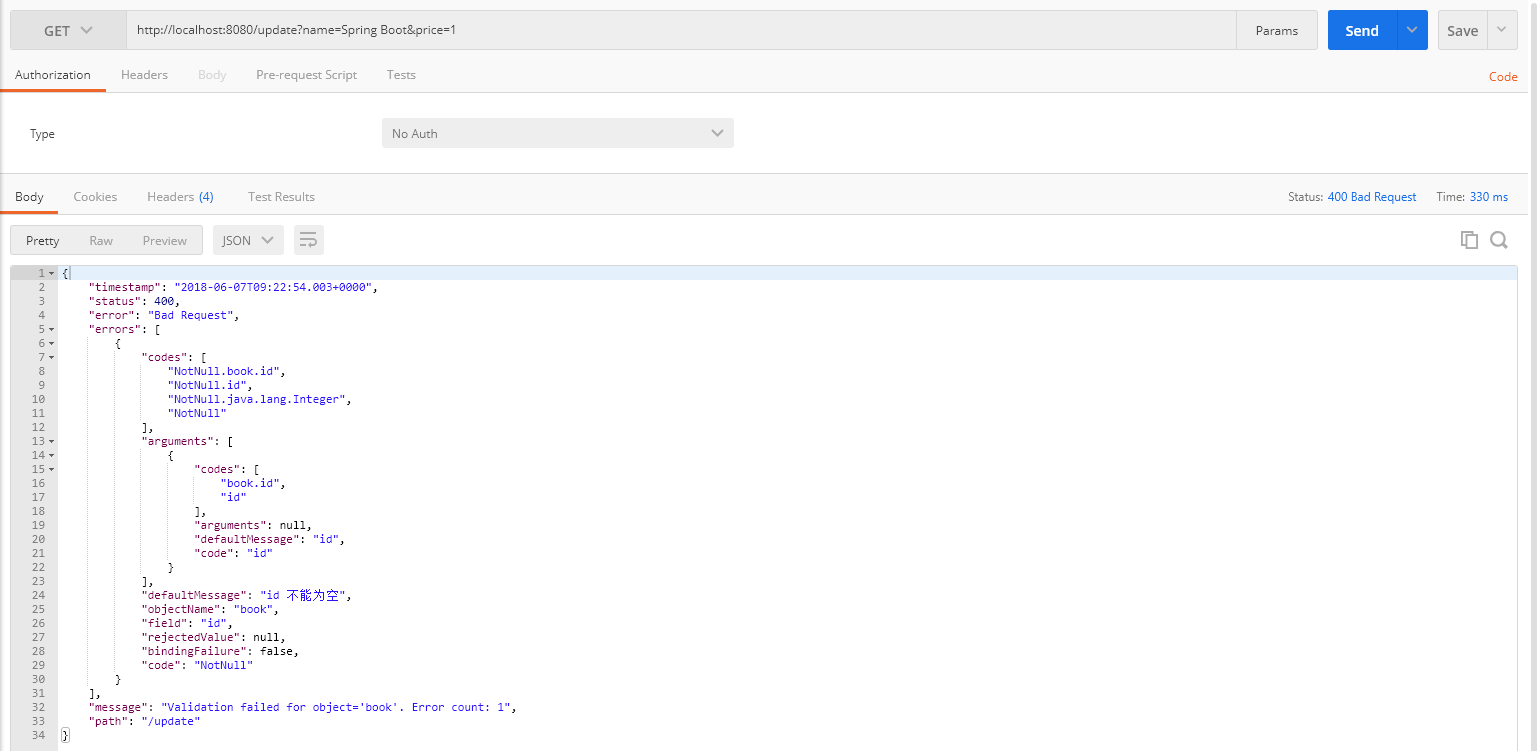Open the Pre-request Script tab
1540x751 pixels.
306,75
